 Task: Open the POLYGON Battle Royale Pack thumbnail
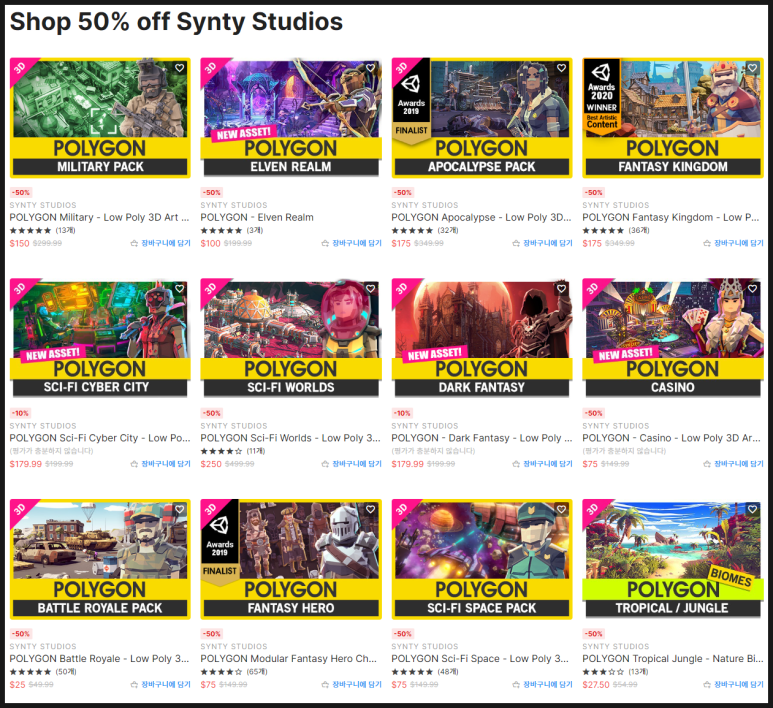click(100, 559)
